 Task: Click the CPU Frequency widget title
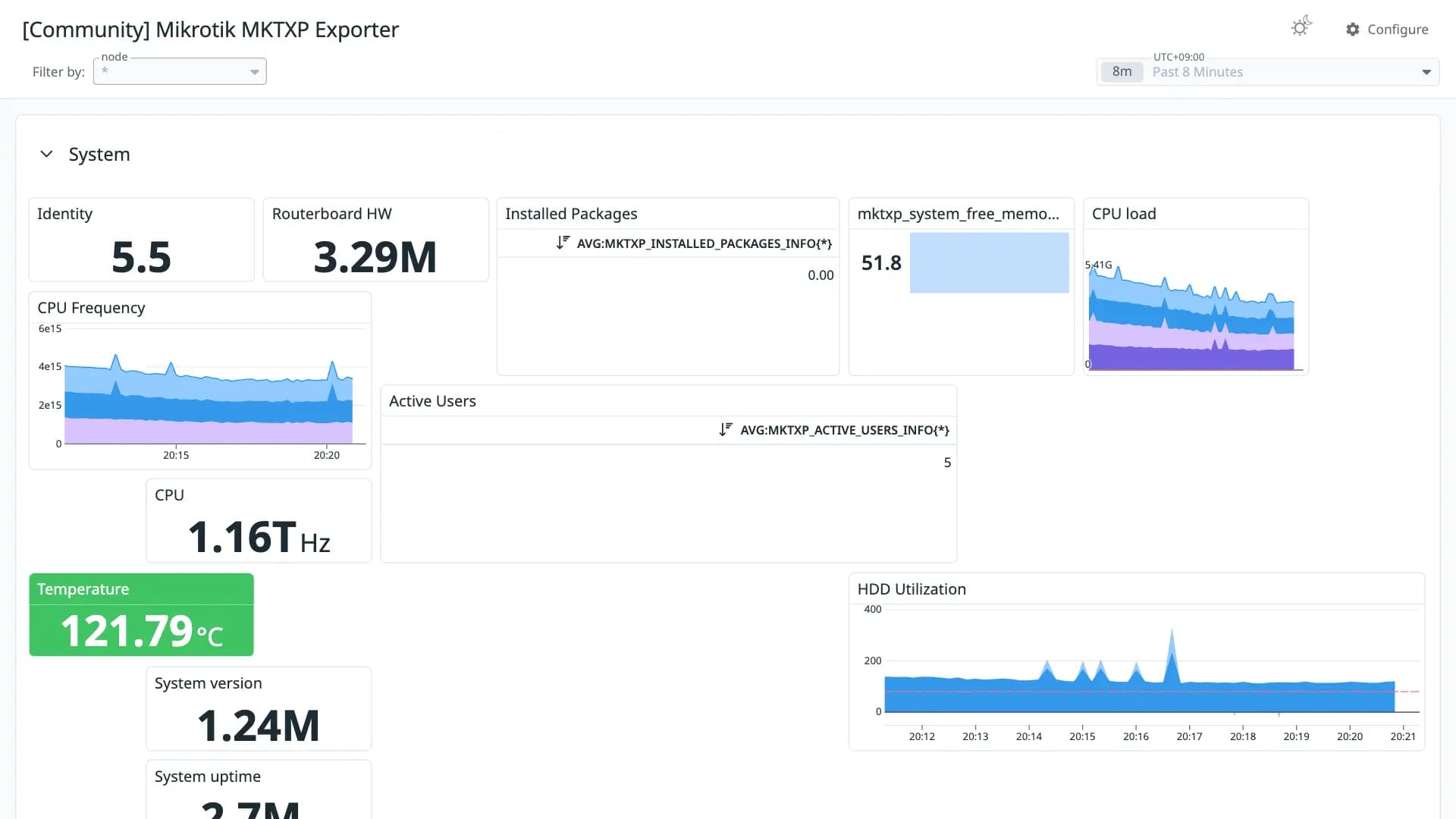(91, 308)
